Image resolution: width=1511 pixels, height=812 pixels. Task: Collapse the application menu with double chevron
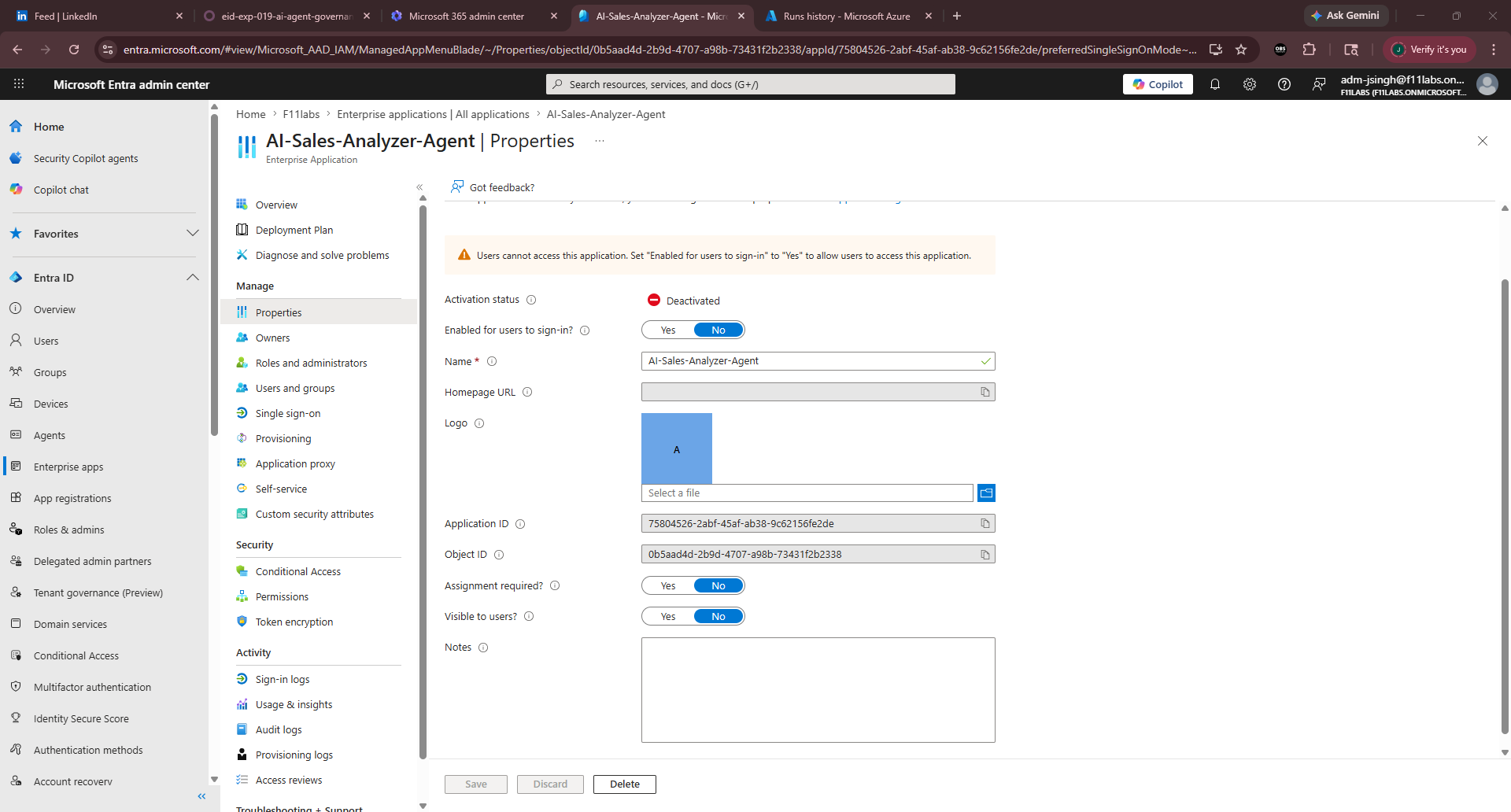[x=419, y=187]
